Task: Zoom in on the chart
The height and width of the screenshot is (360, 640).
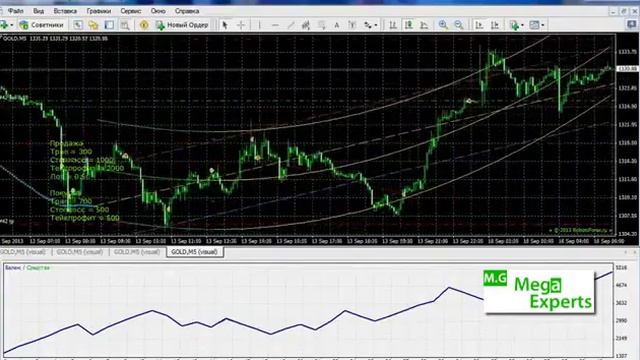Action: pos(443,25)
